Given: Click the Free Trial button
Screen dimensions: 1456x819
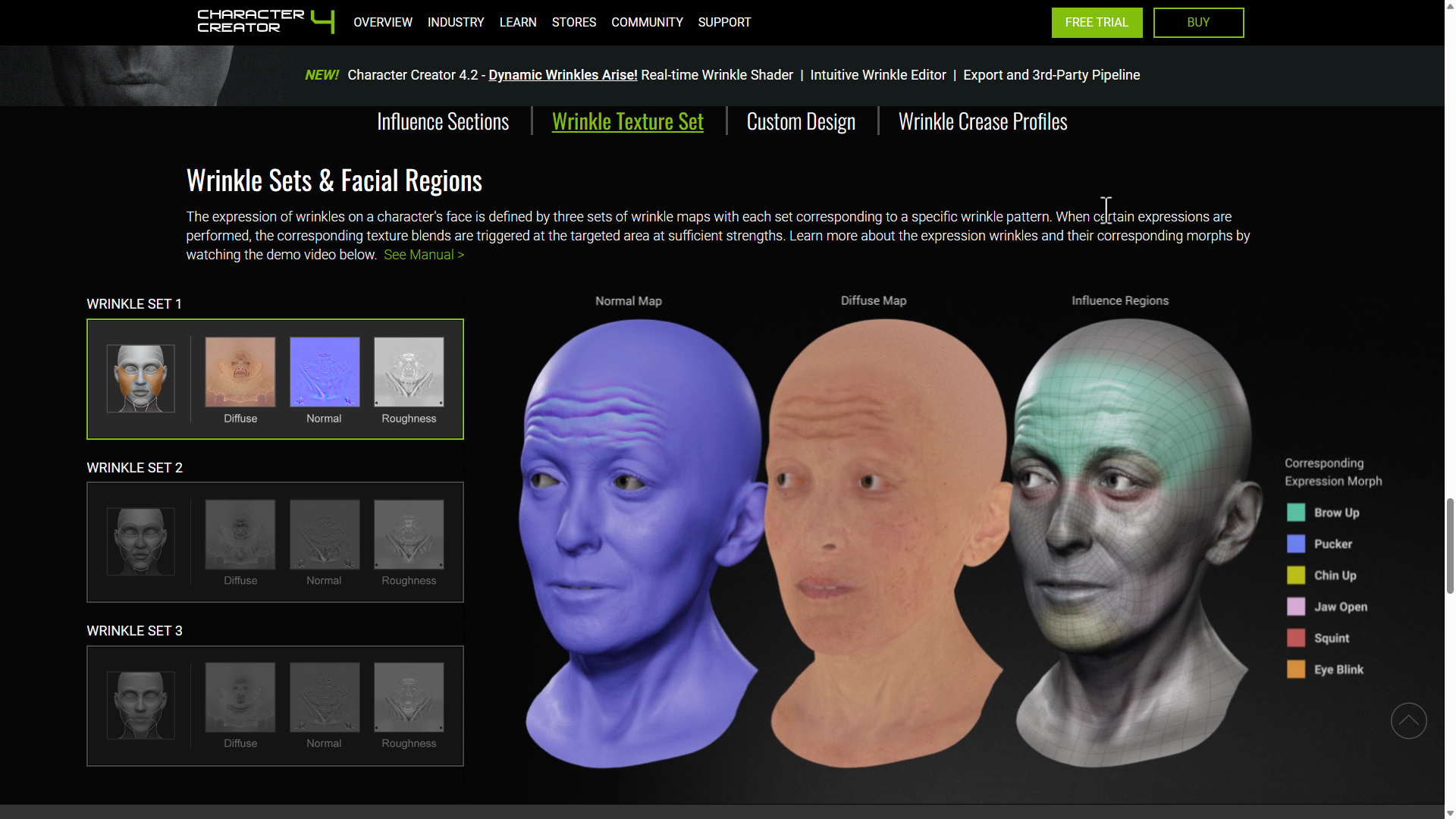Looking at the screenshot, I should pos(1097,23).
